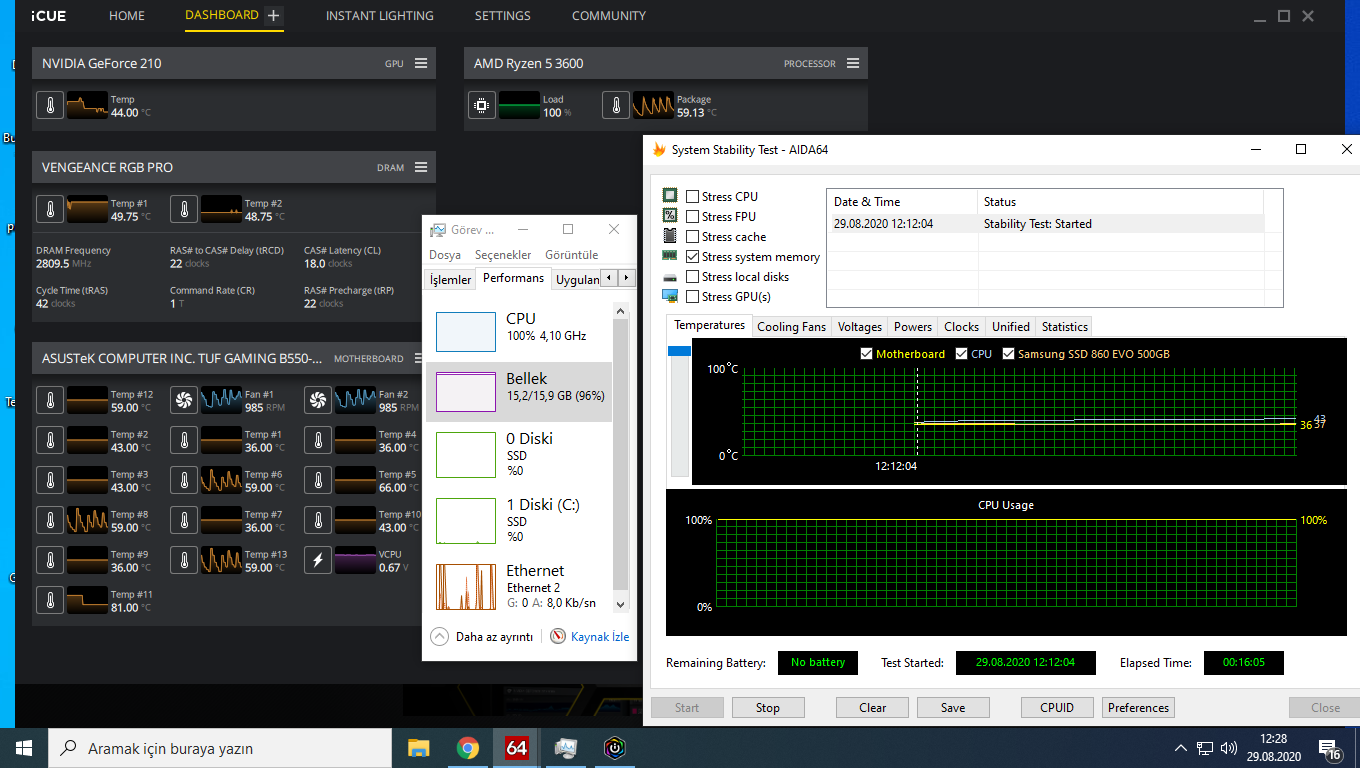Open VENGEANCE RGB PRO panel menu
This screenshot has width=1360, height=768.
pos(421,167)
